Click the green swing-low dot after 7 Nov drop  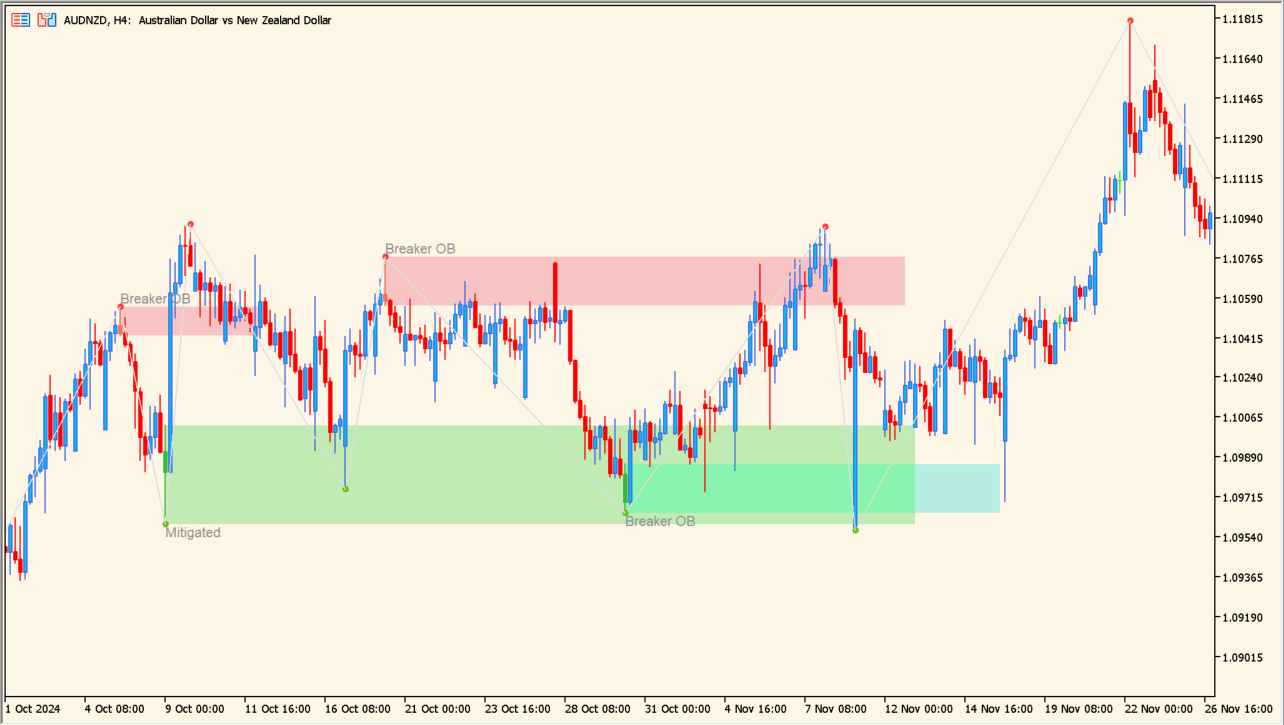855,530
